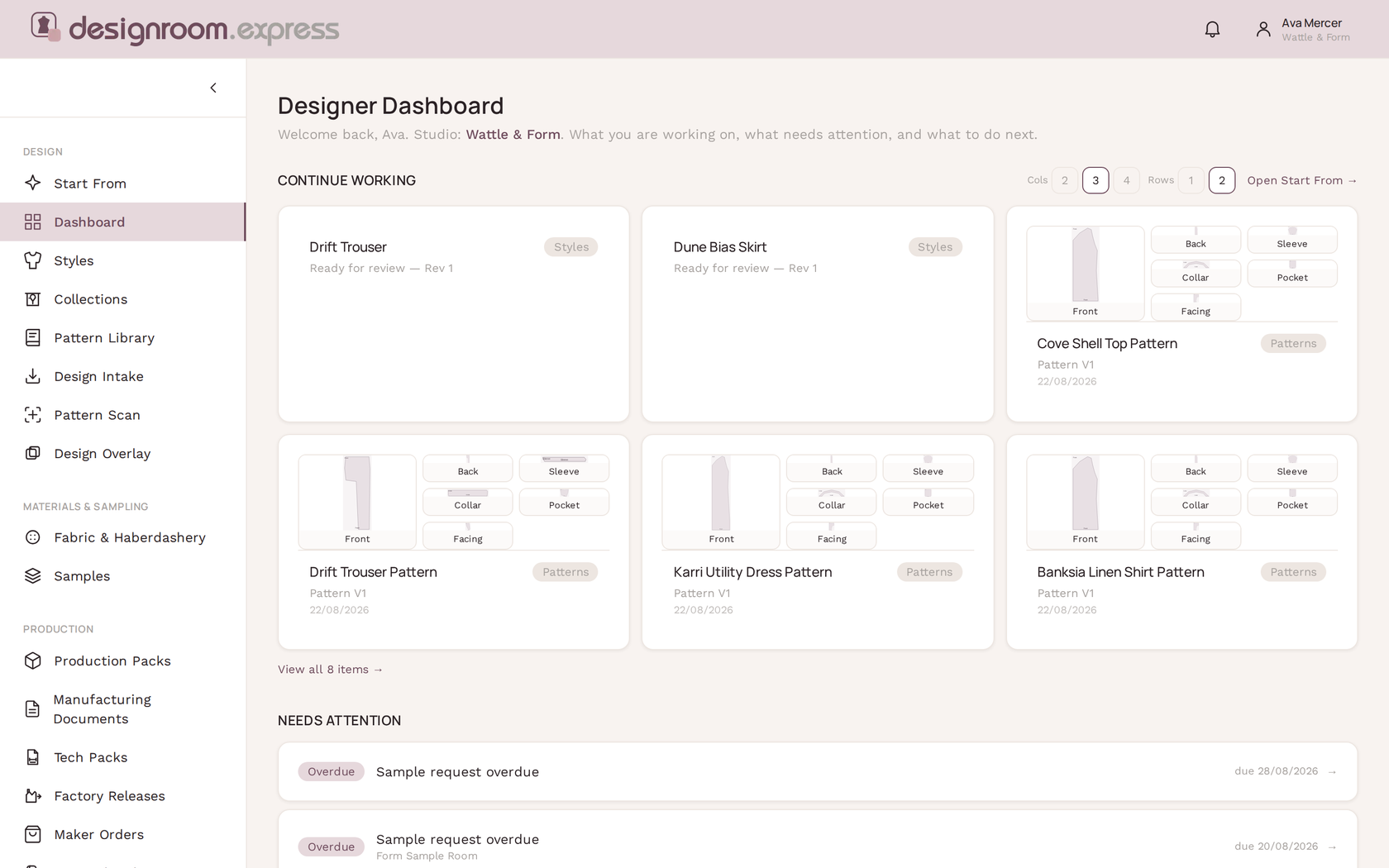Open the Drift Trouser style card title
This screenshot has height=868, width=1389.
pyautogui.click(x=348, y=247)
